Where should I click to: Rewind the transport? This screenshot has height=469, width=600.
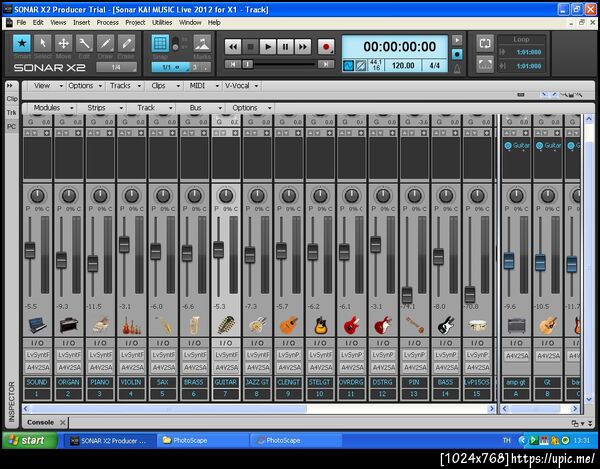(x=233, y=47)
